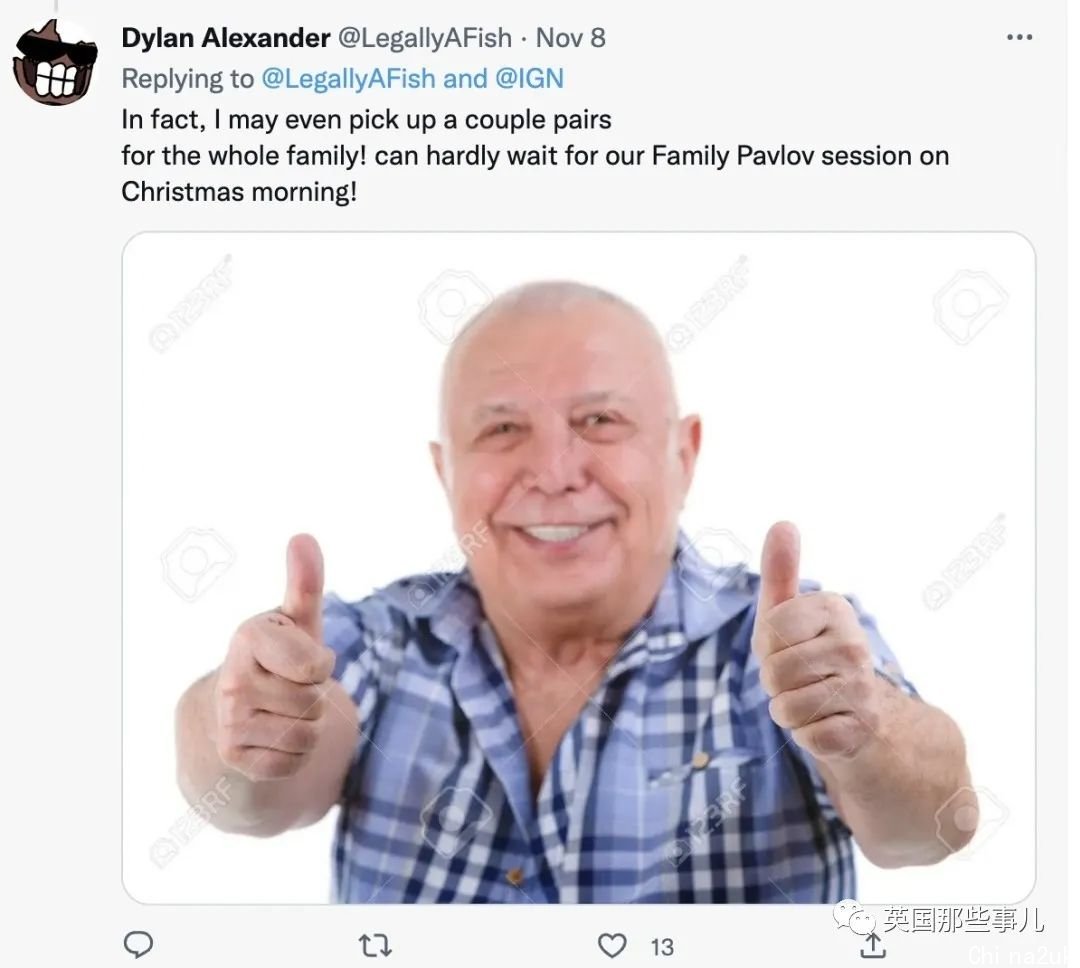This screenshot has height=968, width=1080.
Task: Open the share upload icon
Action: tap(873, 945)
